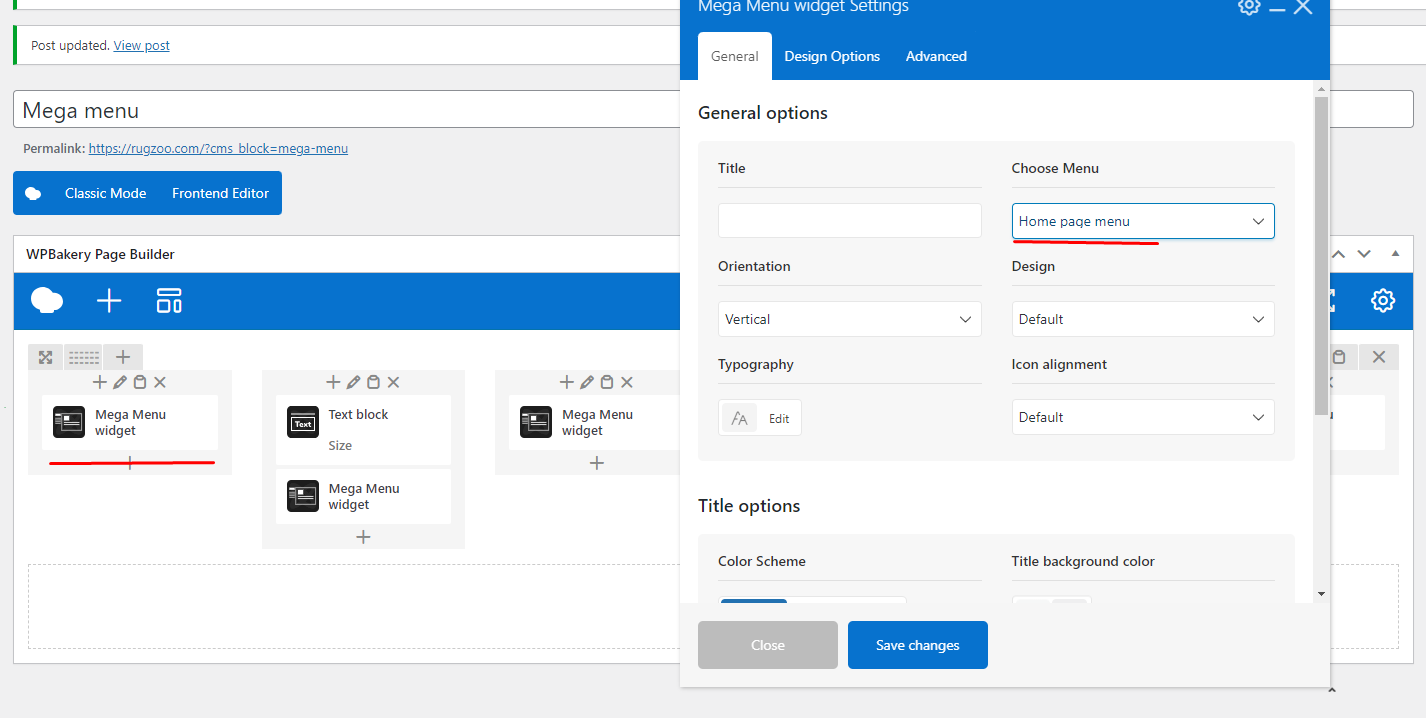Click prepend plus icon above the Text block
This screenshot has height=718, width=1426.
(x=333, y=382)
